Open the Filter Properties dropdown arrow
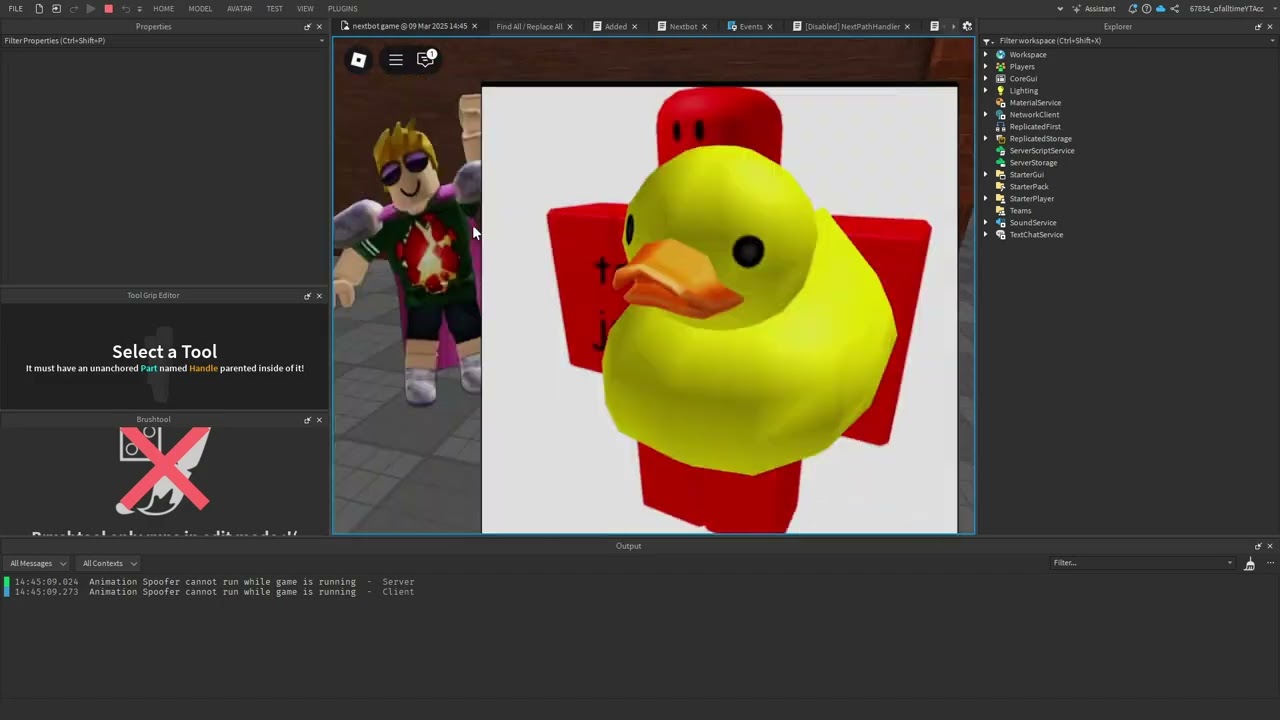Image resolution: width=1280 pixels, height=720 pixels. [x=322, y=41]
